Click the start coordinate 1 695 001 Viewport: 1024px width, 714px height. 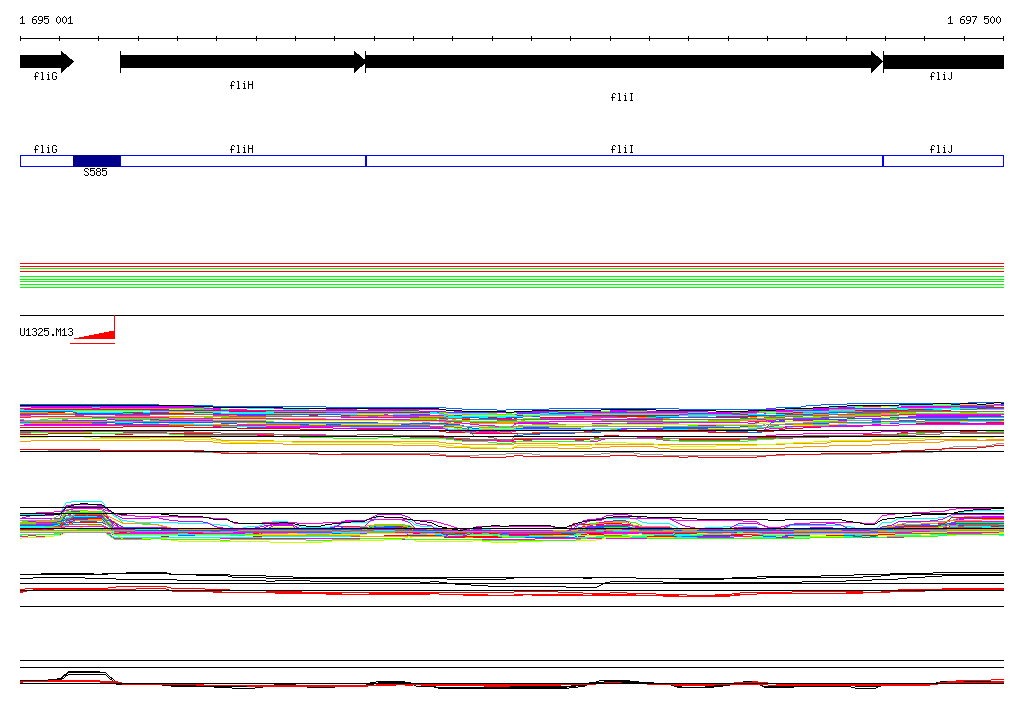(x=46, y=20)
